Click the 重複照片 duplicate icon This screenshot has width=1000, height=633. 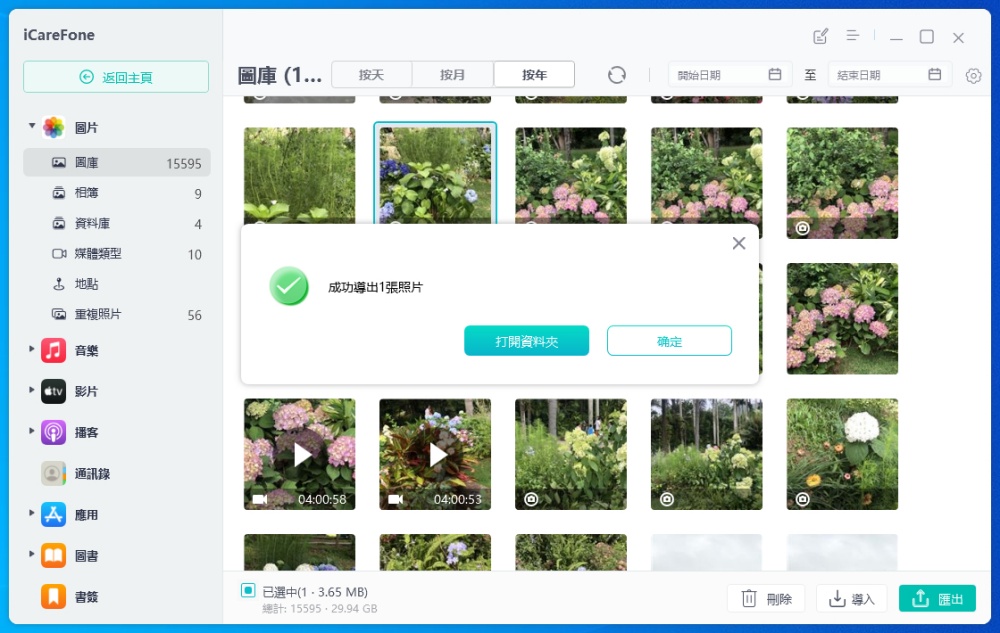point(59,314)
